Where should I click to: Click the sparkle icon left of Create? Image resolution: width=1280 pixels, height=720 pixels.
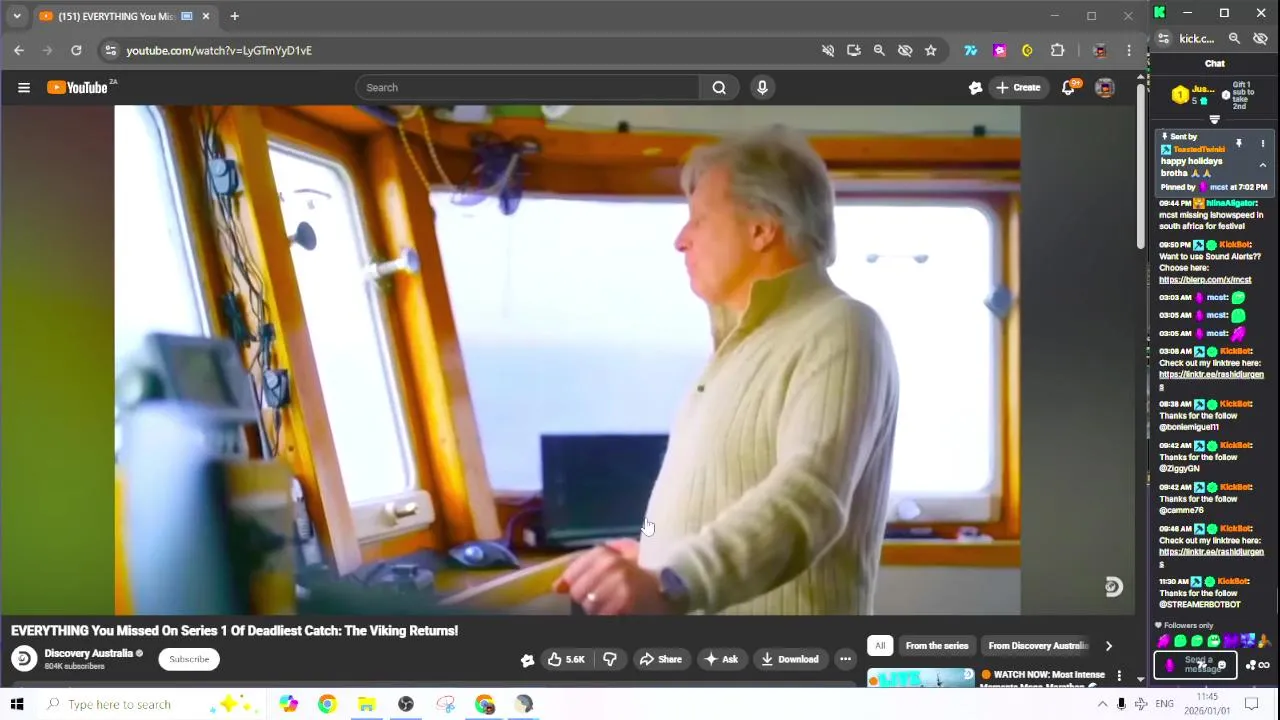[976, 88]
